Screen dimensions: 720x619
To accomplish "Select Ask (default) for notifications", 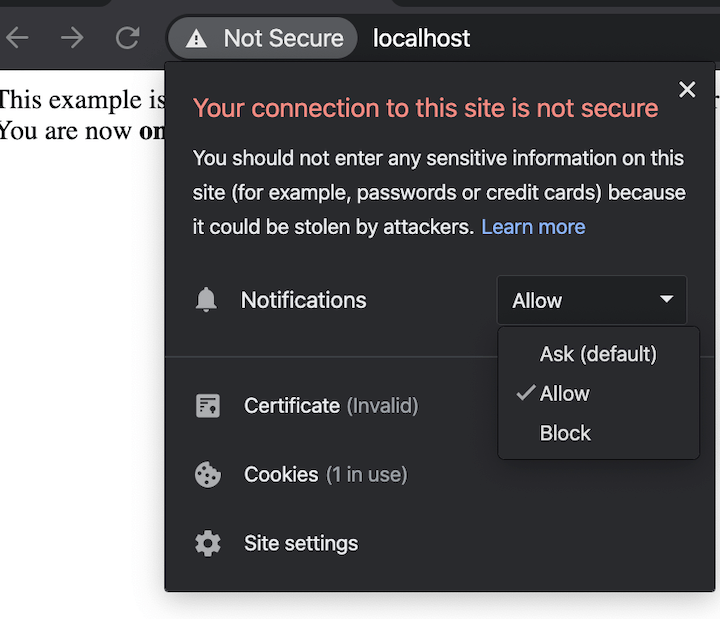I will [598, 354].
